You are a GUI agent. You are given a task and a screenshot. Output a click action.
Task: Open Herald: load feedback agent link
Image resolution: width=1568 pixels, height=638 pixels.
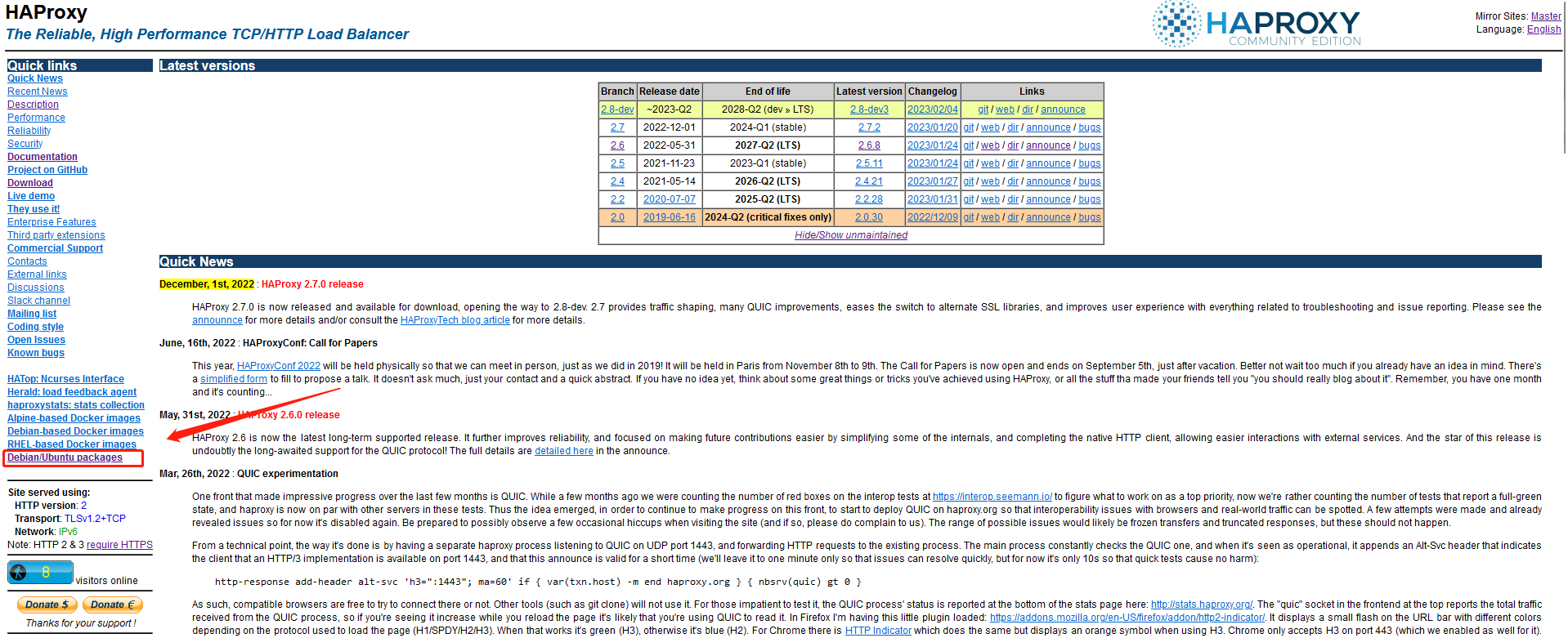point(72,392)
